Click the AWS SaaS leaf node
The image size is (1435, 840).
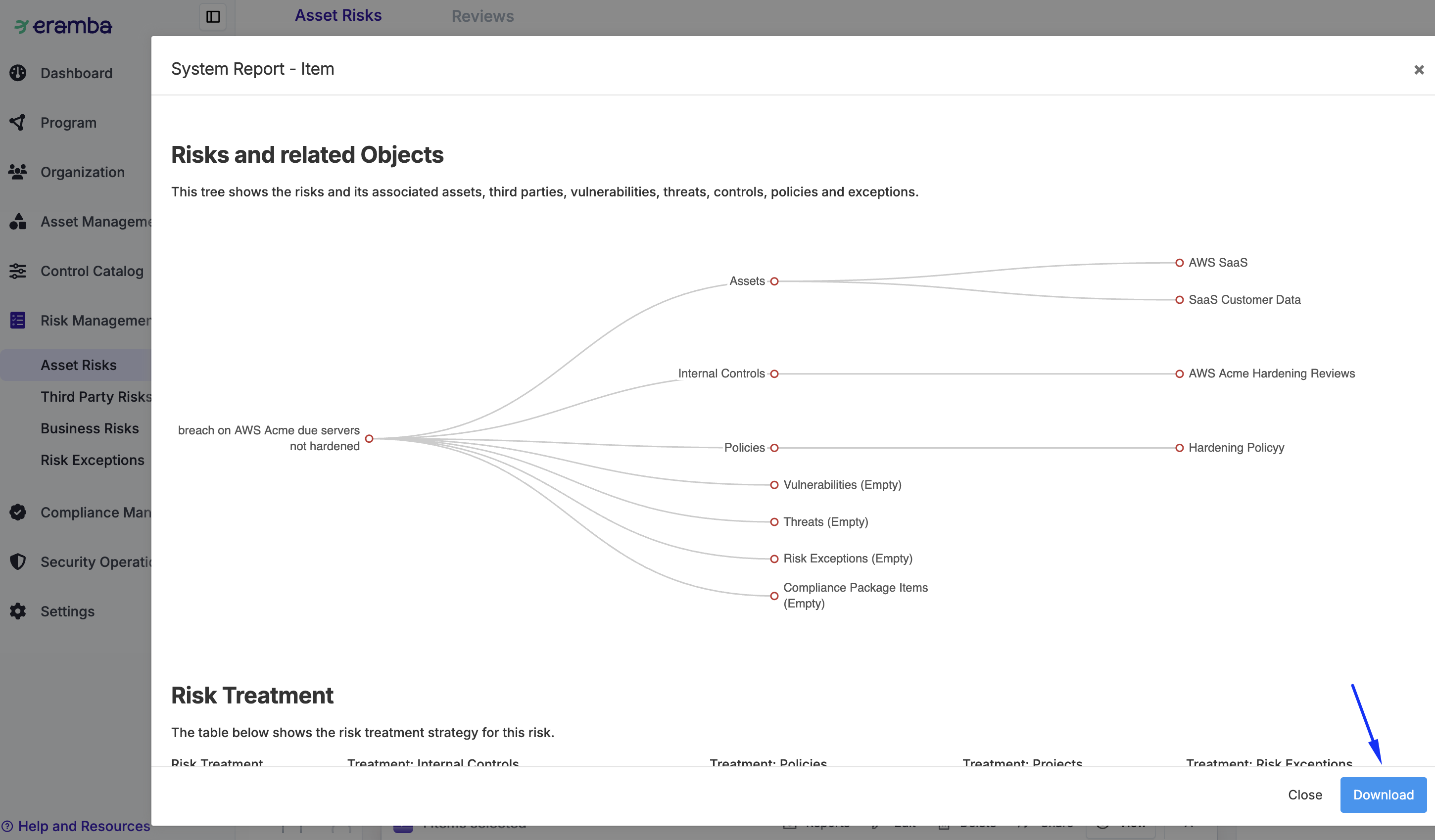tap(1179, 262)
